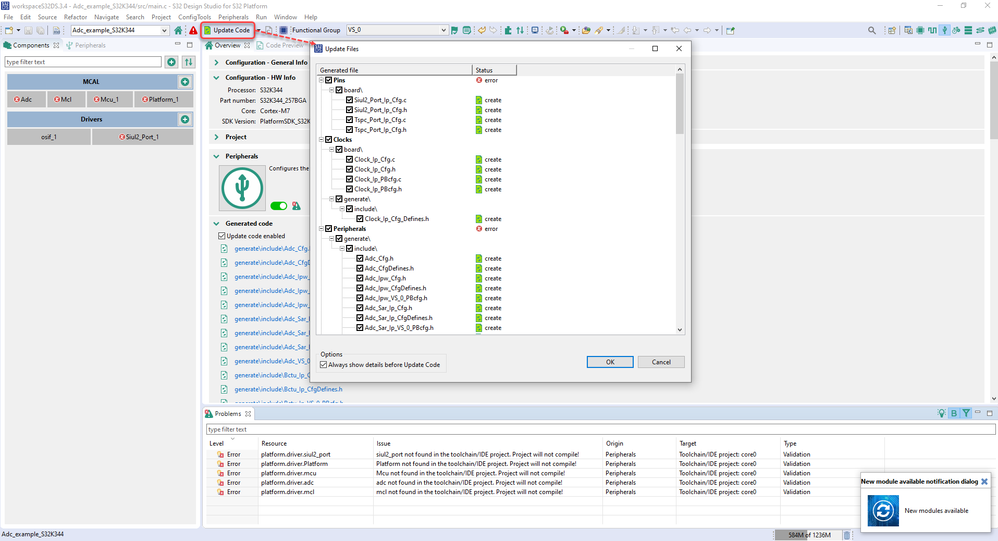The width and height of the screenshot is (998, 541).
Task: Click the Update Files list vertical scrollbar
Action: (x=679, y=200)
